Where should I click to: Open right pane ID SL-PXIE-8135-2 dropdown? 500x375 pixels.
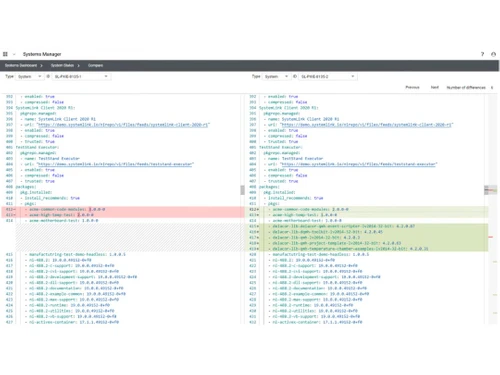(328, 77)
